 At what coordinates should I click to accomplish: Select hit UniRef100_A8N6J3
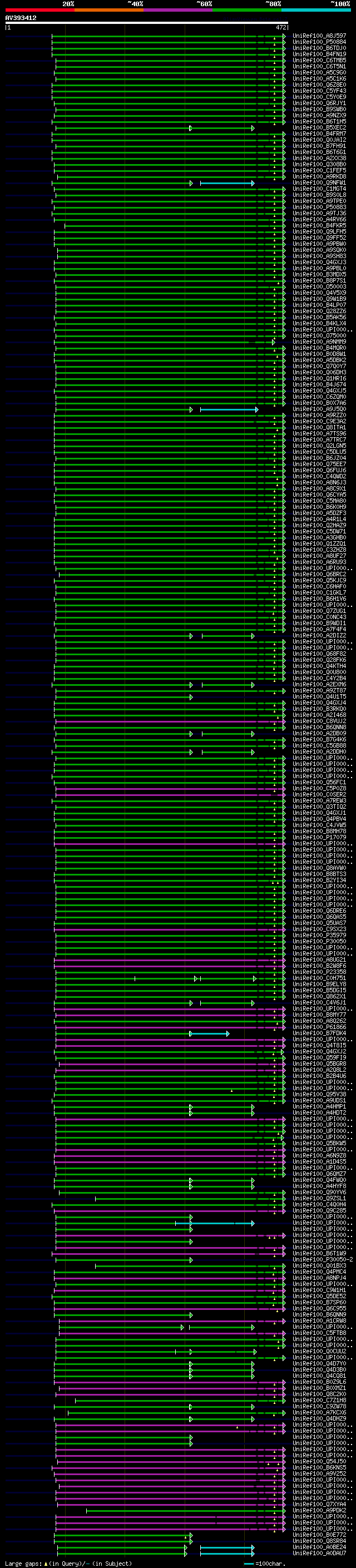319,483
